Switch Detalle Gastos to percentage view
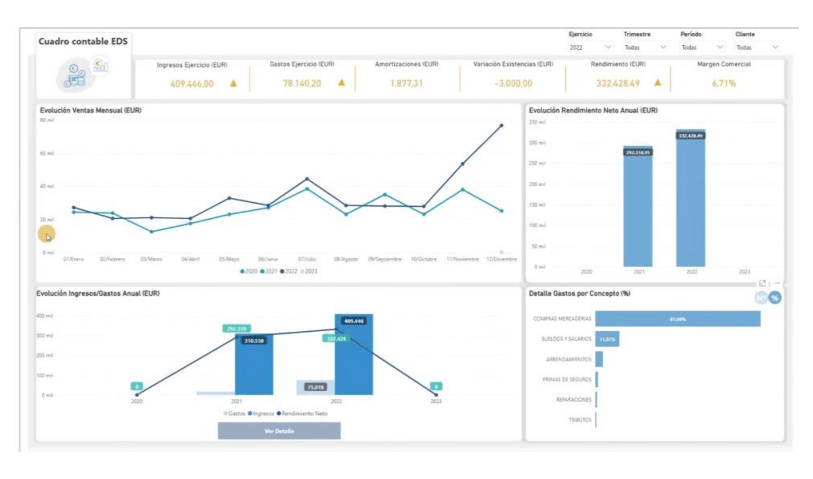Image resolution: width=813 pixels, height=479 pixels. pyautogui.click(x=775, y=298)
